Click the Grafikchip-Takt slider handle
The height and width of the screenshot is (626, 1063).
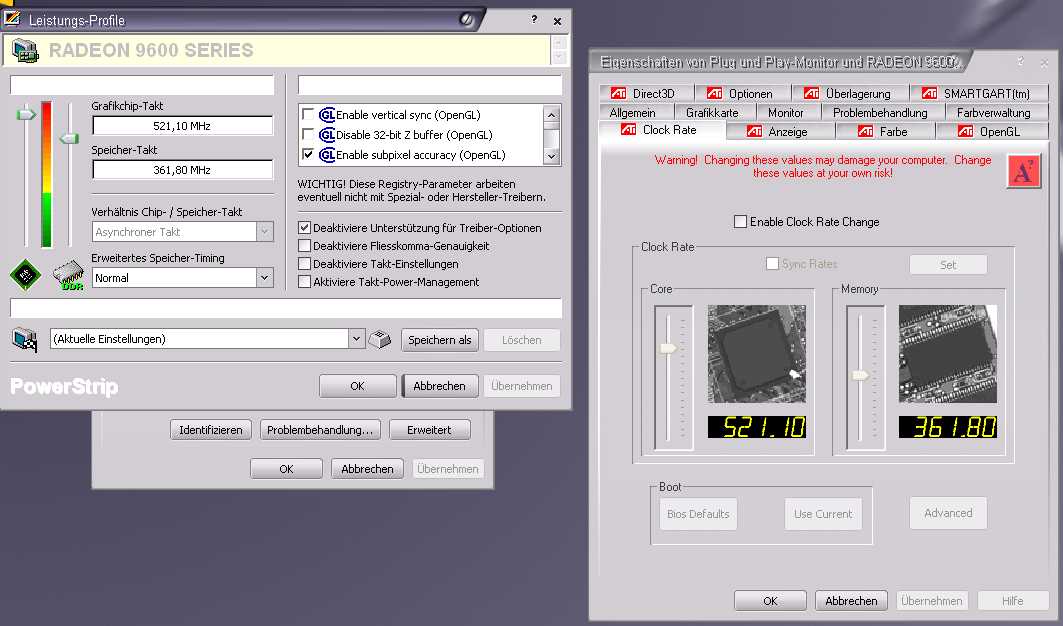pos(26,114)
